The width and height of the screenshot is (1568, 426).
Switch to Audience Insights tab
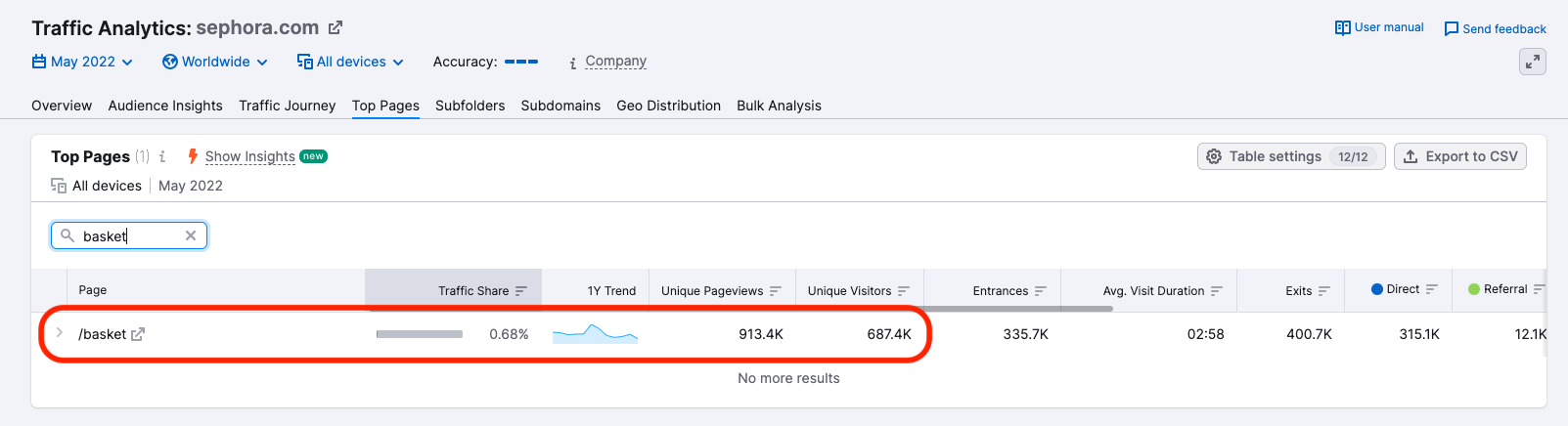pyautogui.click(x=165, y=106)
